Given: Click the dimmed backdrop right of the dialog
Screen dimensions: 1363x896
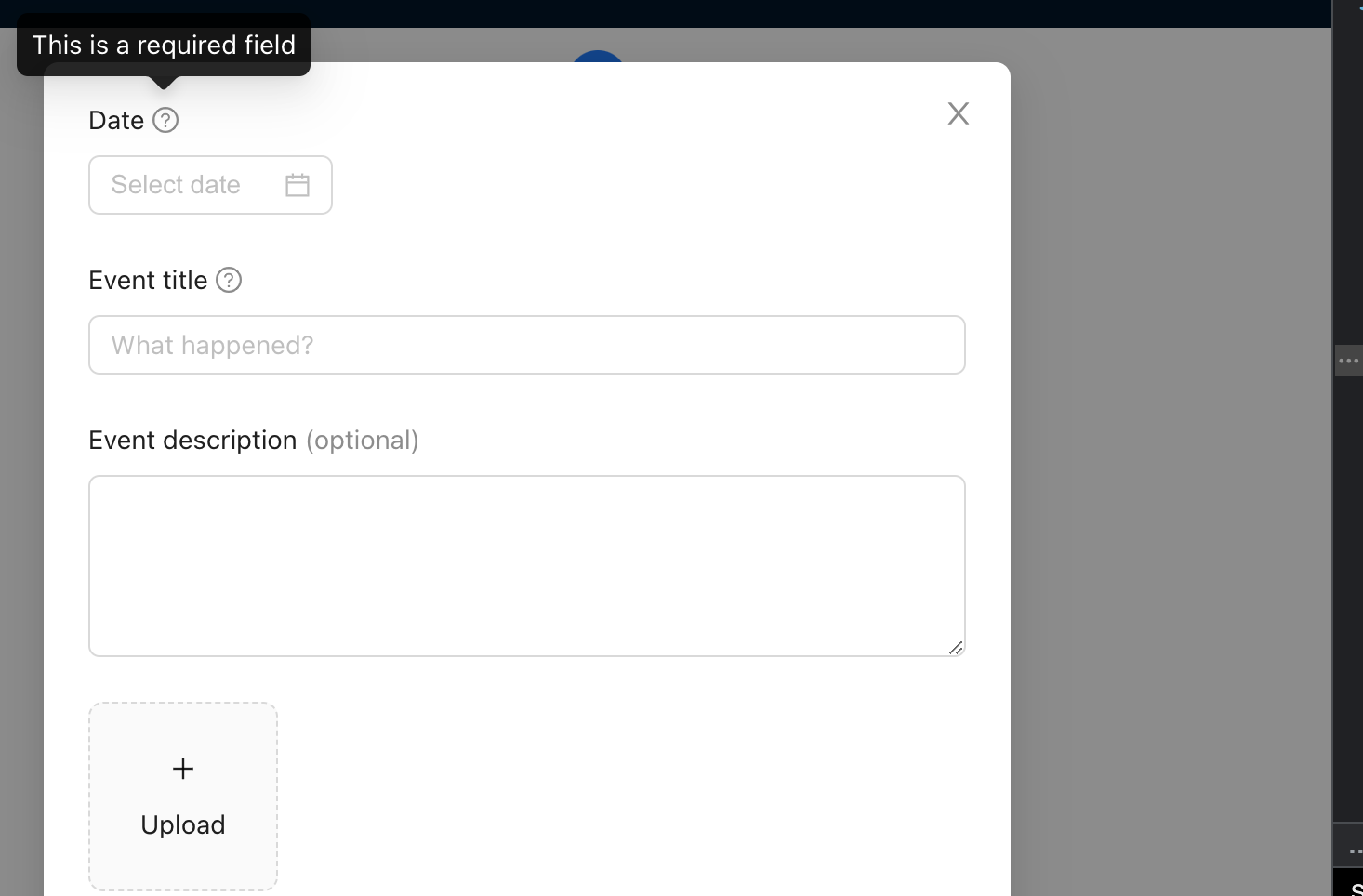Looking at the screenshot, I should tap(1171, 465).
